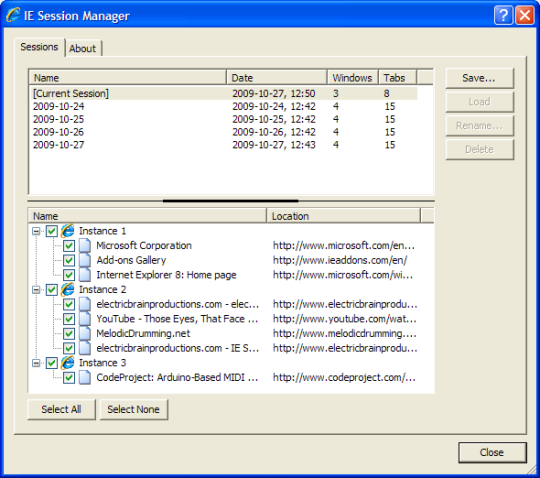Click the IE icon beside Instance 2
This screenshot has width=540, height=478.
click(x=68, y=289)
